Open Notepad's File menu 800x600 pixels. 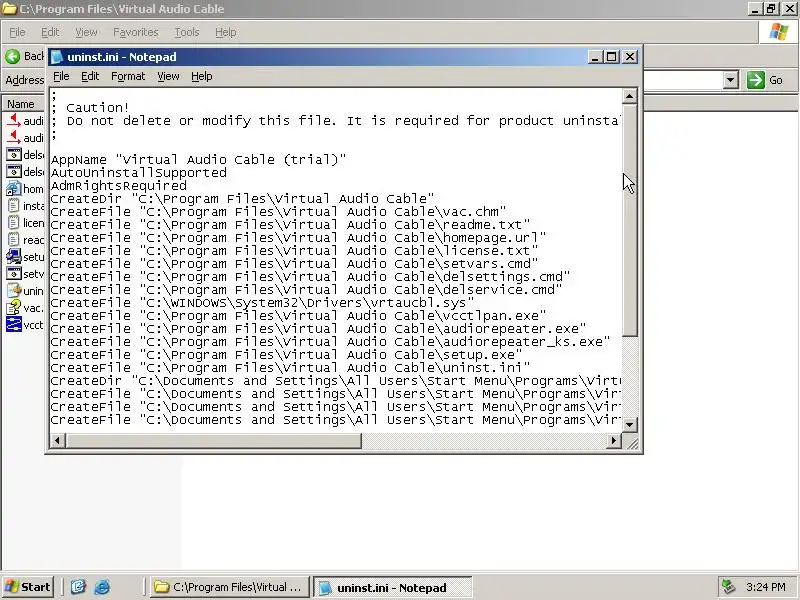[x=61, y=77]
